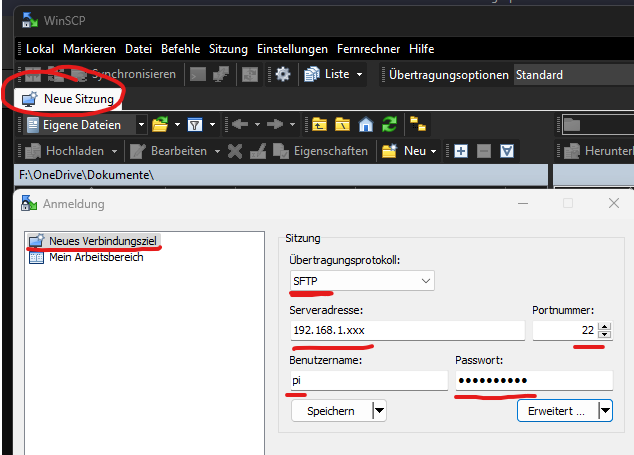Expand the filter dropdown arrow

pos(212,125)
